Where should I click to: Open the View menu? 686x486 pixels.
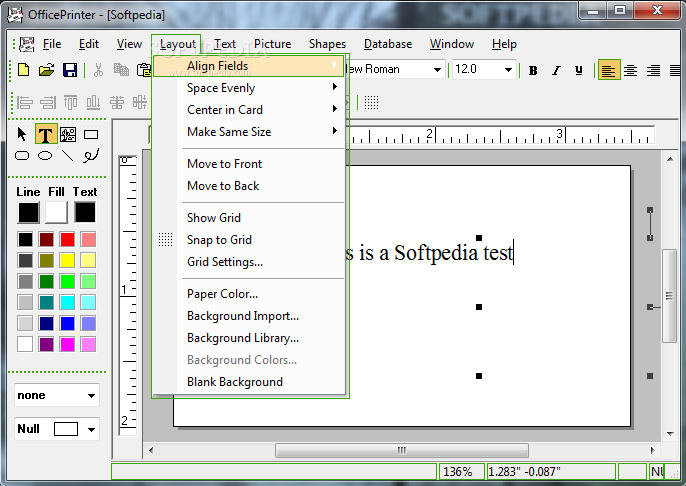[129, 44]
